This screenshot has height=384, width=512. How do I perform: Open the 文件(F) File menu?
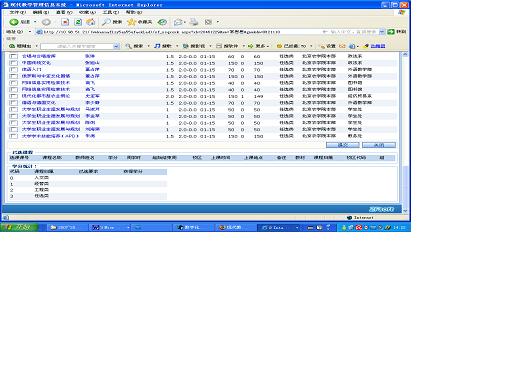click(x=18, y=12)
